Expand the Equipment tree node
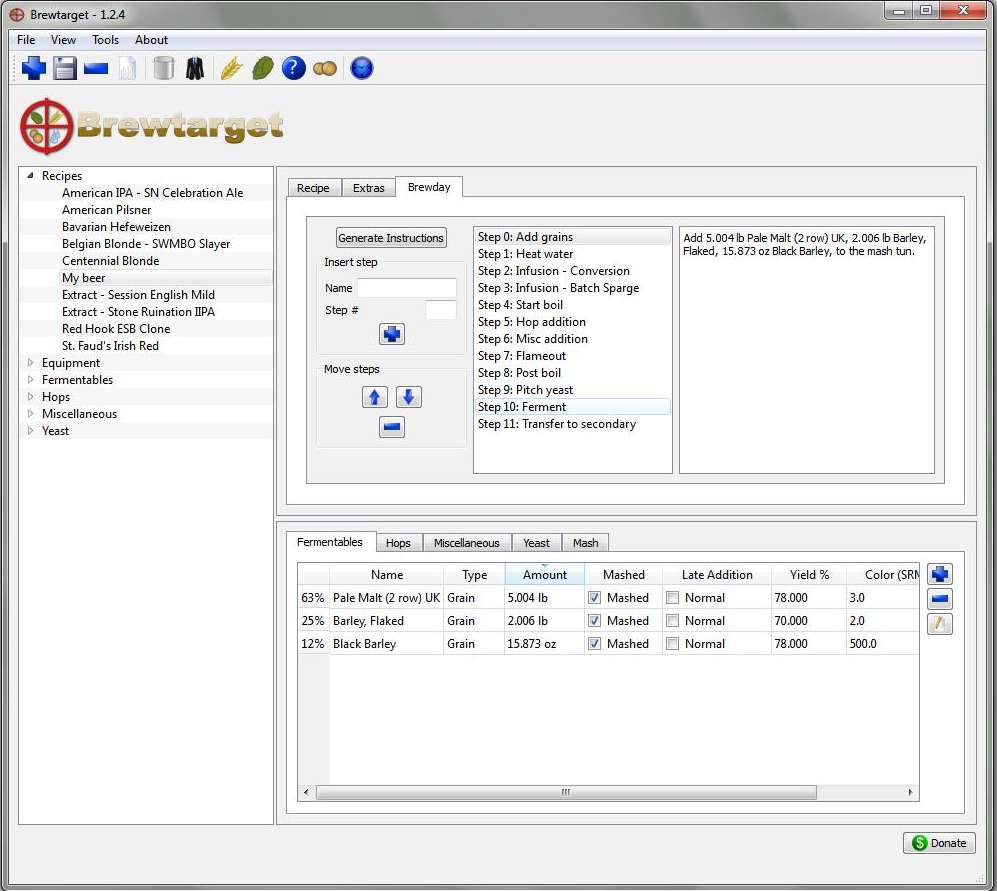 click(30, 363)
